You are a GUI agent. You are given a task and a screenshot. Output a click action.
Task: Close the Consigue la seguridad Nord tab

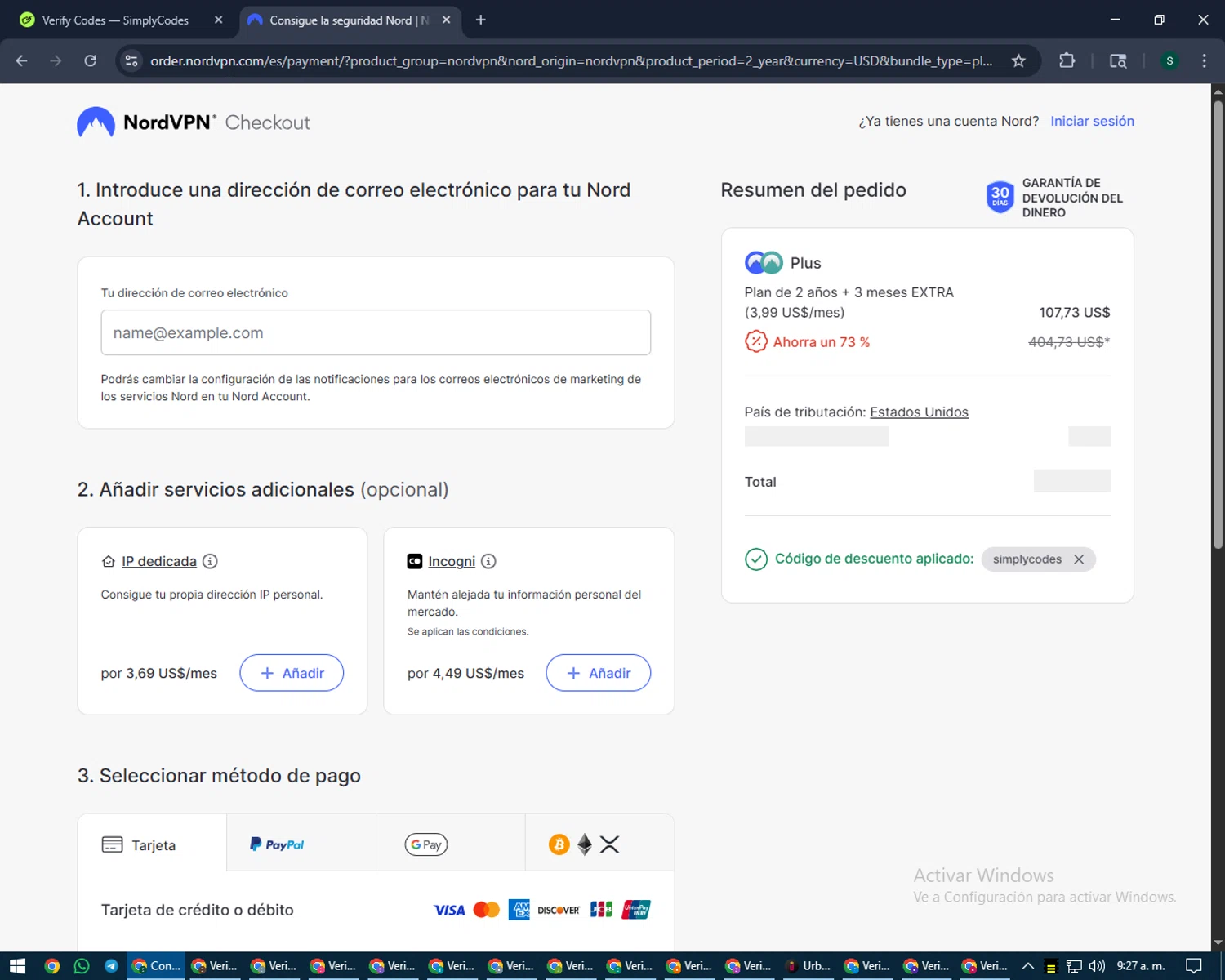[446, 20]
